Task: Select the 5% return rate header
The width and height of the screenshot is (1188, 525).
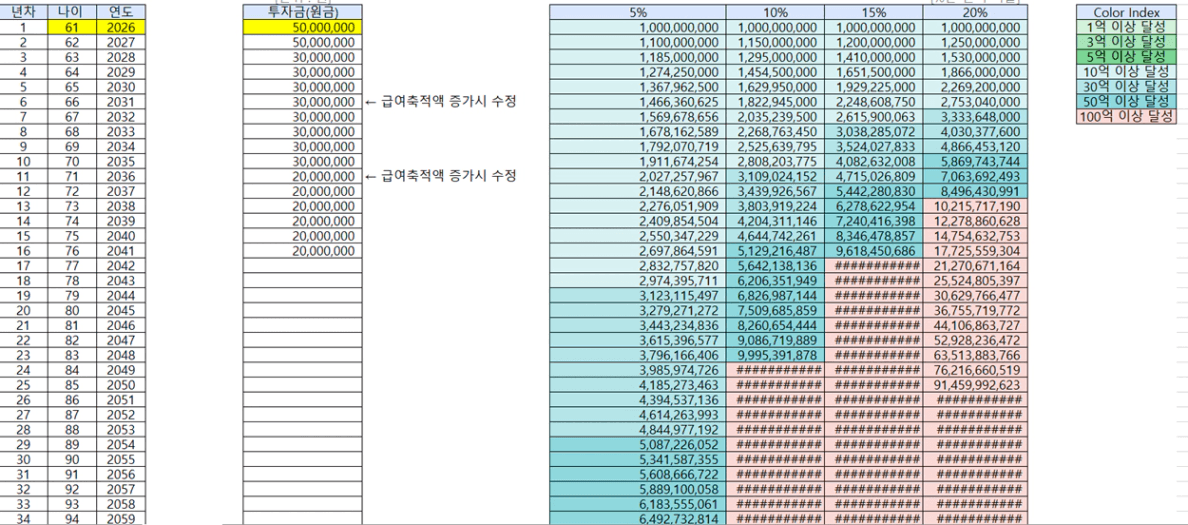Action: [x=636, y=12]
